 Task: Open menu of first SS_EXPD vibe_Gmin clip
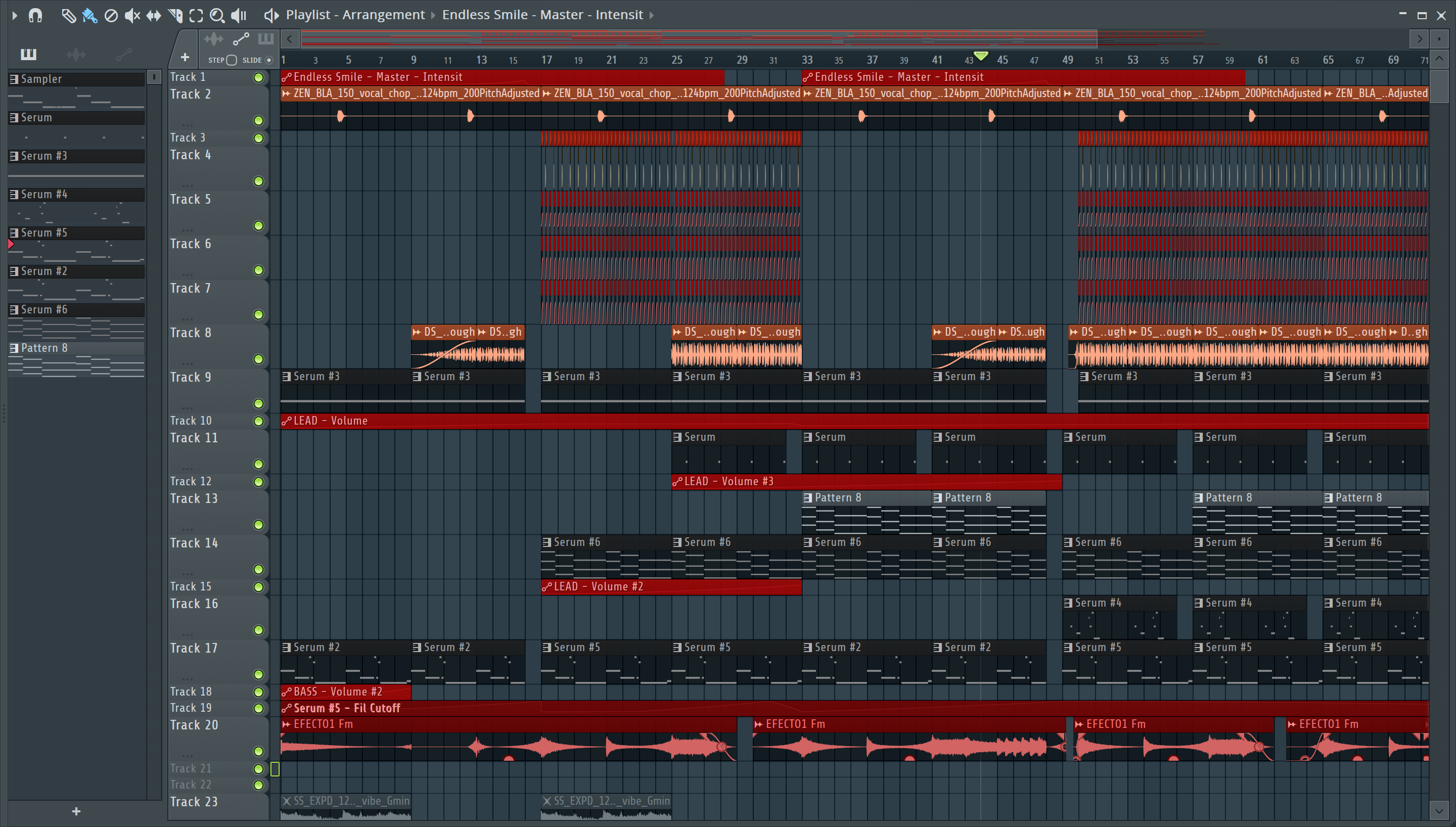287,801
